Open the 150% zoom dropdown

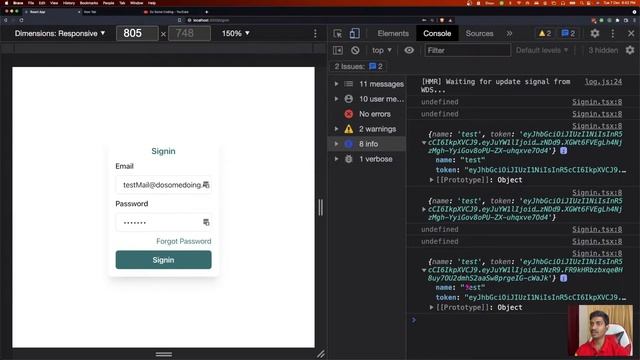236,33
